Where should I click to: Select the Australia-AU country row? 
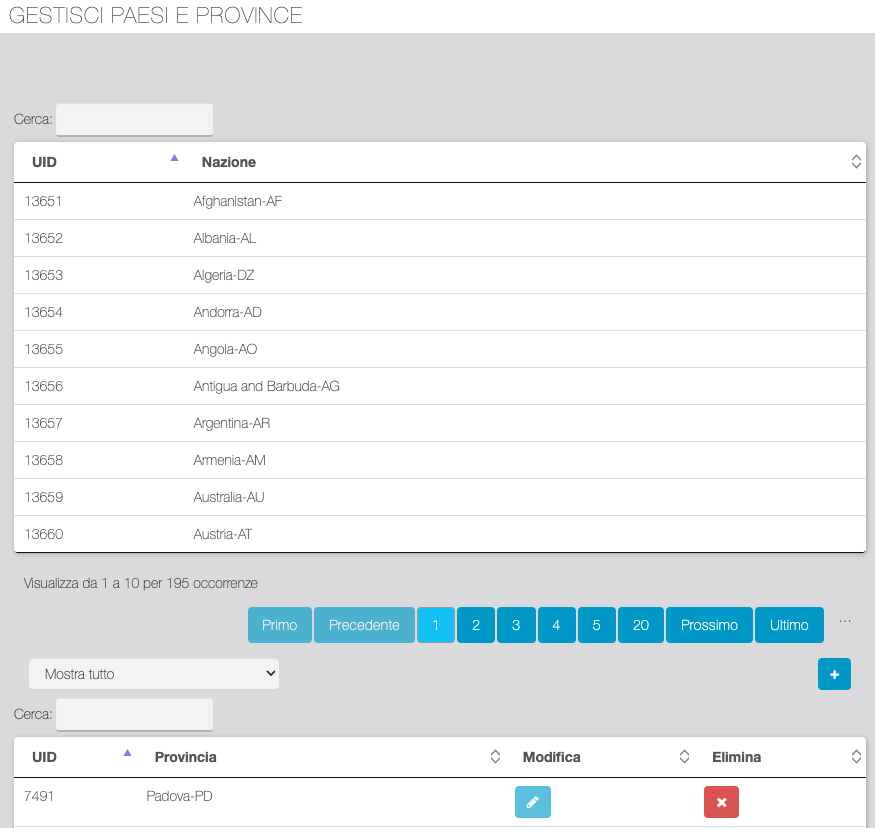coord(229,497)
